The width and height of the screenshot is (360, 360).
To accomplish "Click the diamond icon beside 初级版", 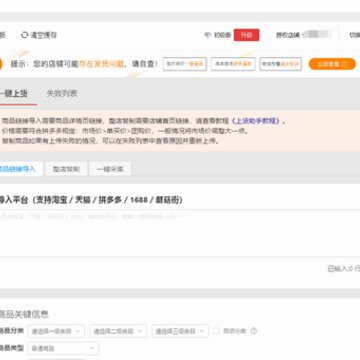I will (x=207, y=35).
